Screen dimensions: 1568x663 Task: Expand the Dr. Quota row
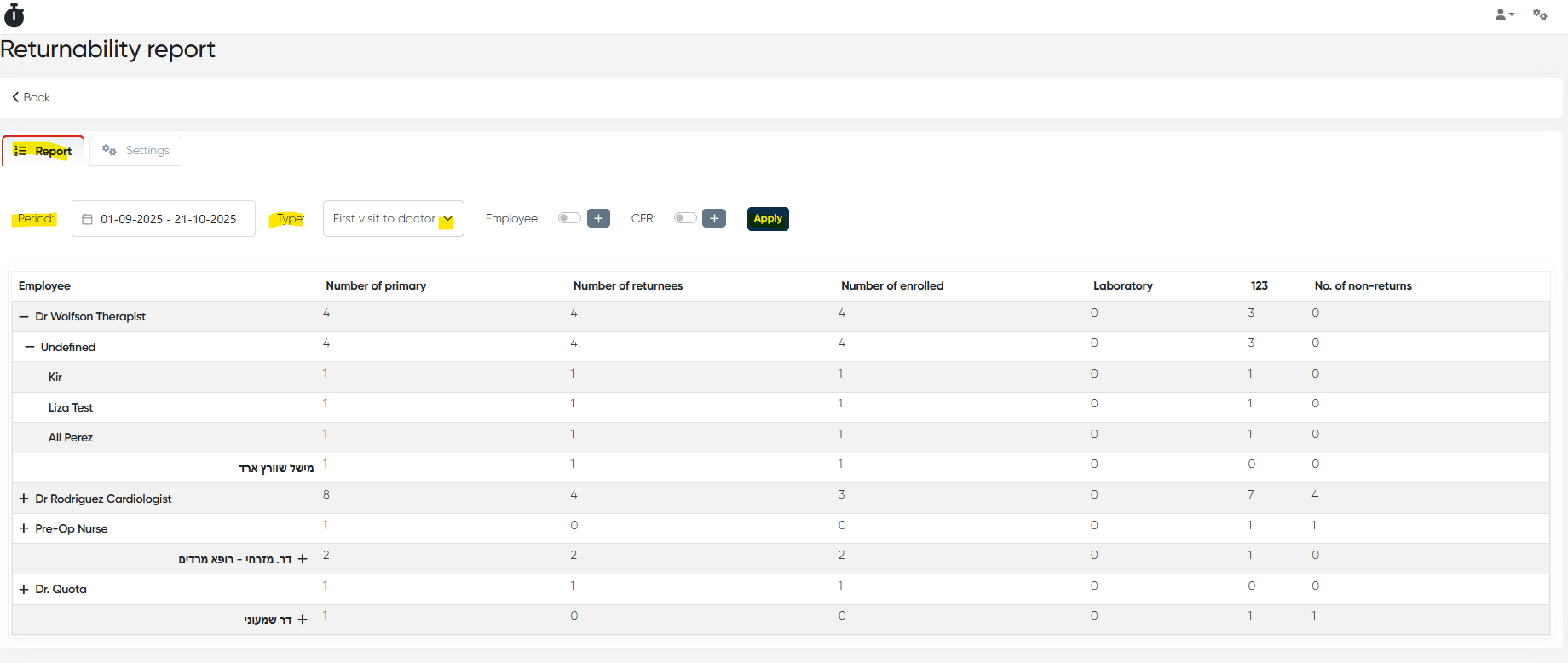[24, 590]
